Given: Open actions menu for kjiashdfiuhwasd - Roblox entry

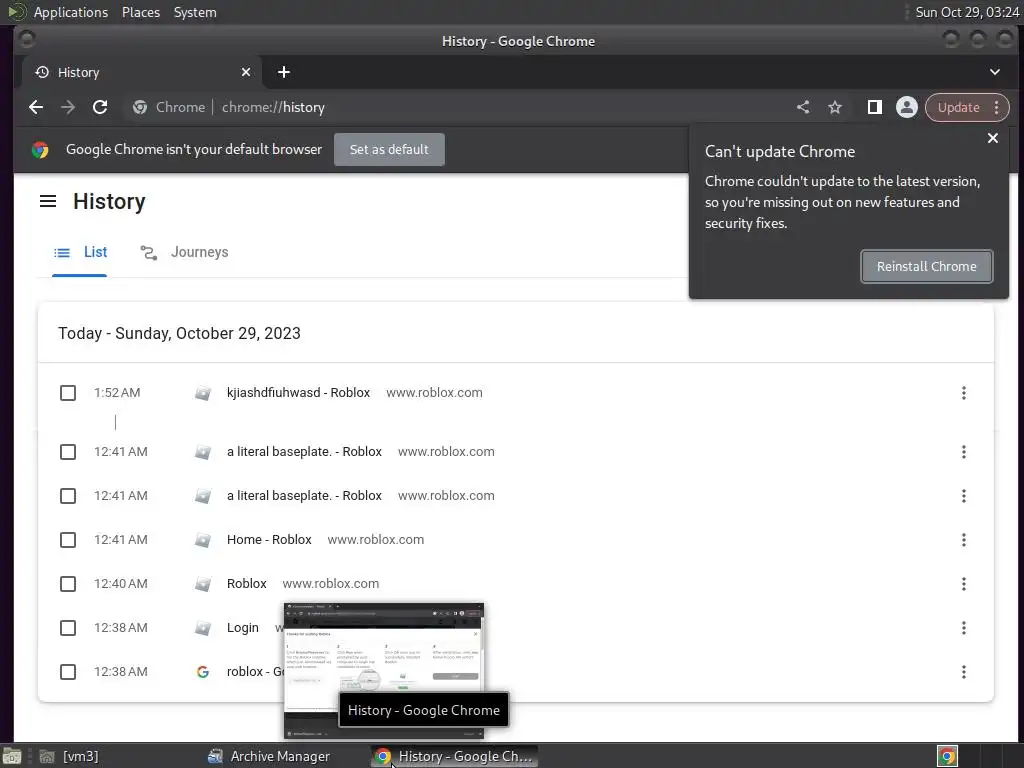Looking at the screenshot, I should [x=963, y=392].
